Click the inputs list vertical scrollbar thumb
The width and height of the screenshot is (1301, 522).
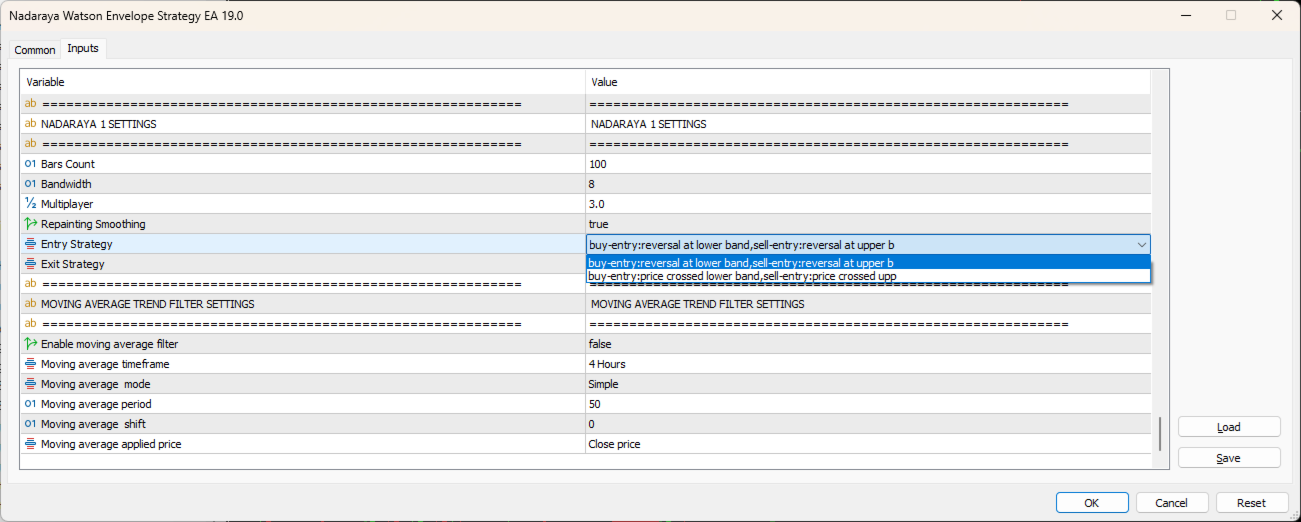click(1159, 434)
